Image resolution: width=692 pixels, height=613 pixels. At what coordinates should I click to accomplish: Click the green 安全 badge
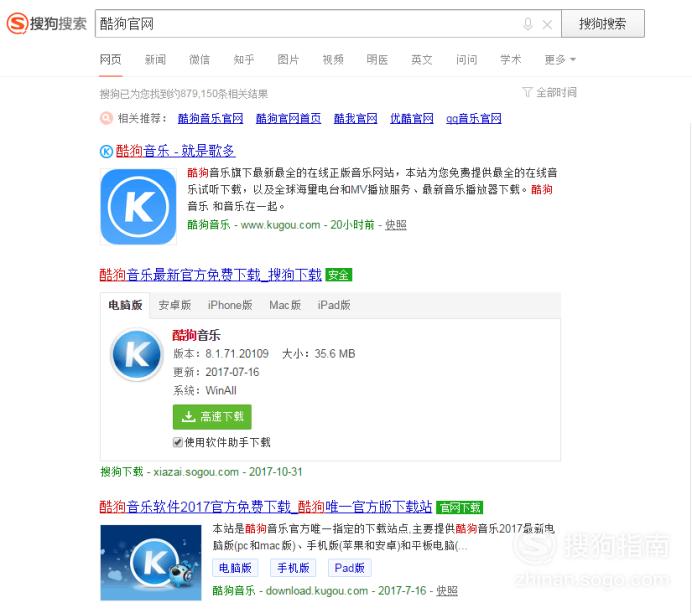pyautogui.click(x=338, y=275)
